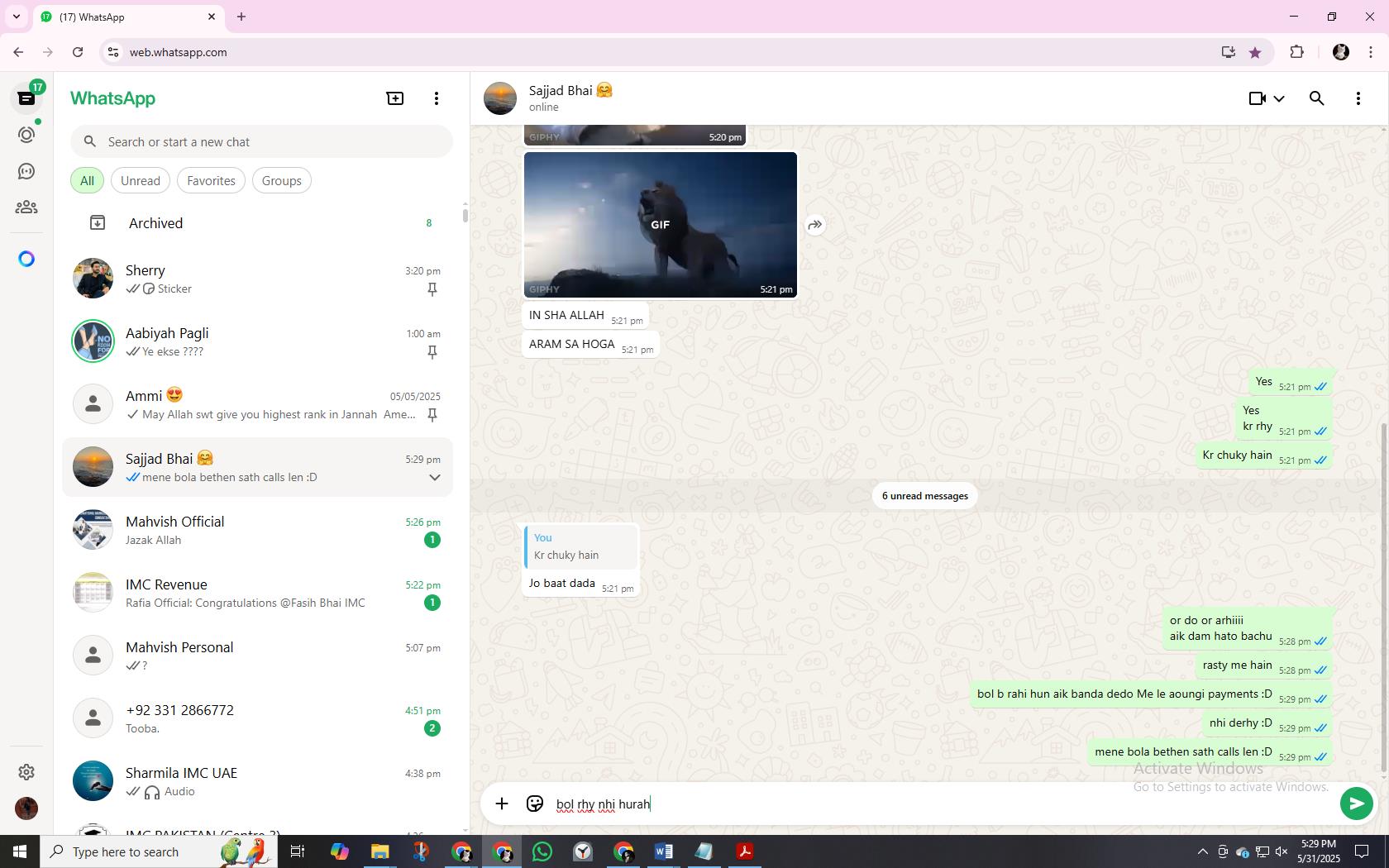This screenshot has width=1389, height=868.
Task: Click the Windows taskbar search box
Action: 159,851
